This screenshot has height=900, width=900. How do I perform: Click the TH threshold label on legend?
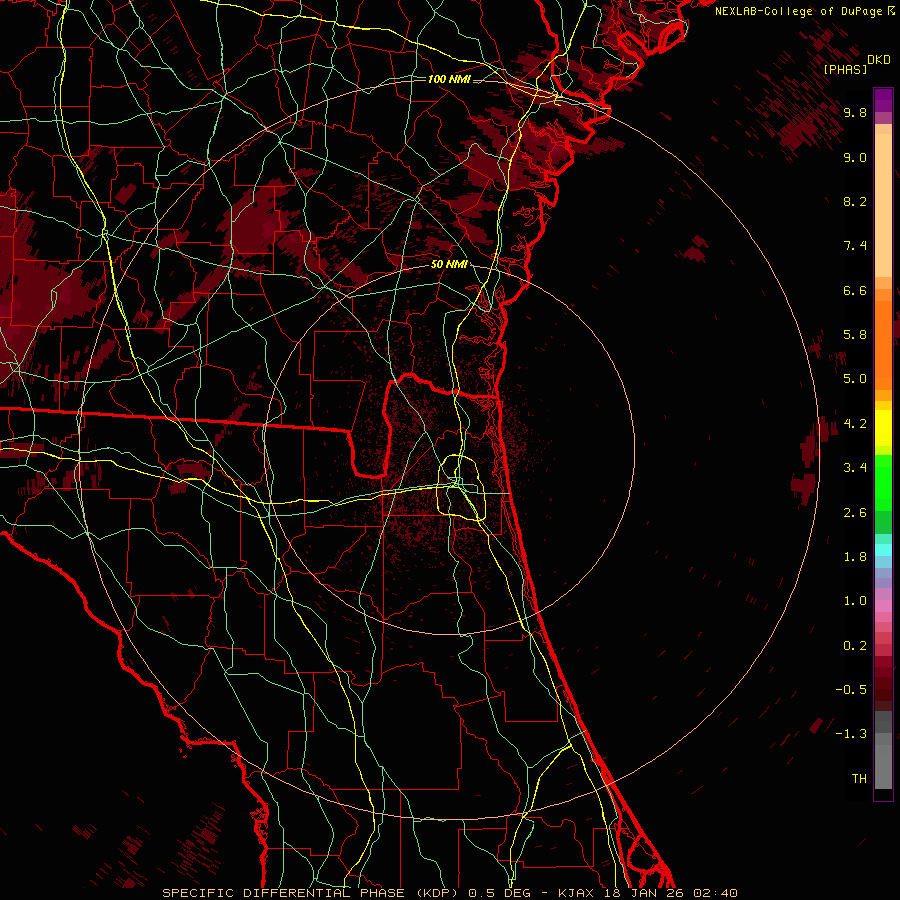tap(859, 779)
